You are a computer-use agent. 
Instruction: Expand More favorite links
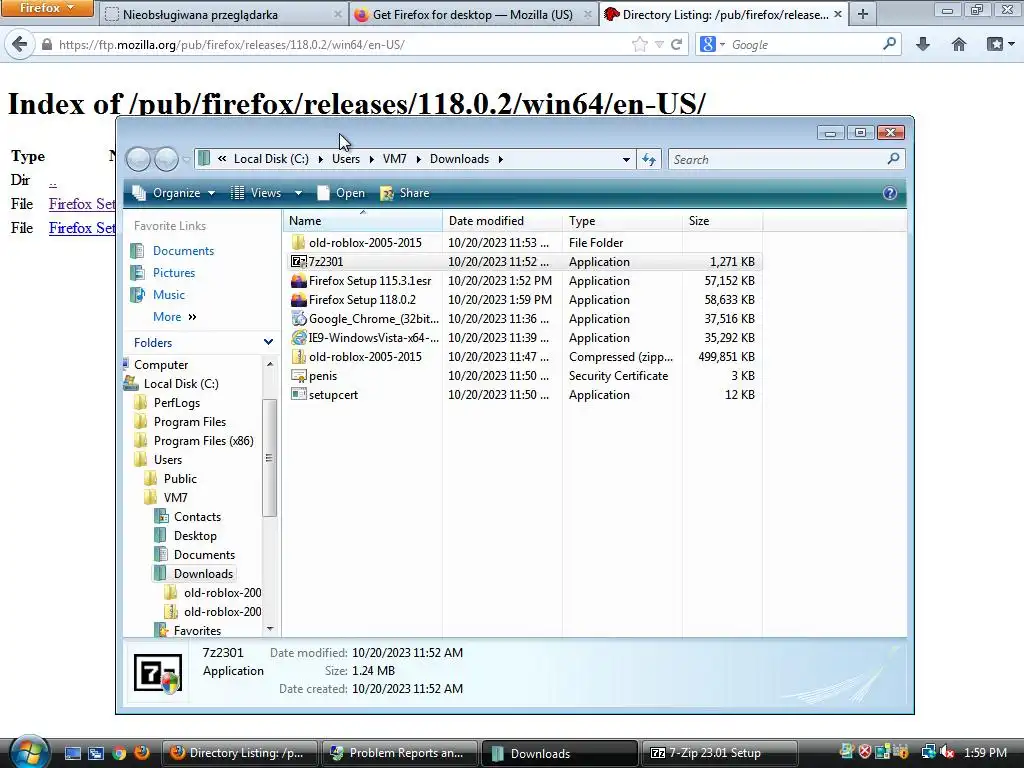[x=174, y=317]
